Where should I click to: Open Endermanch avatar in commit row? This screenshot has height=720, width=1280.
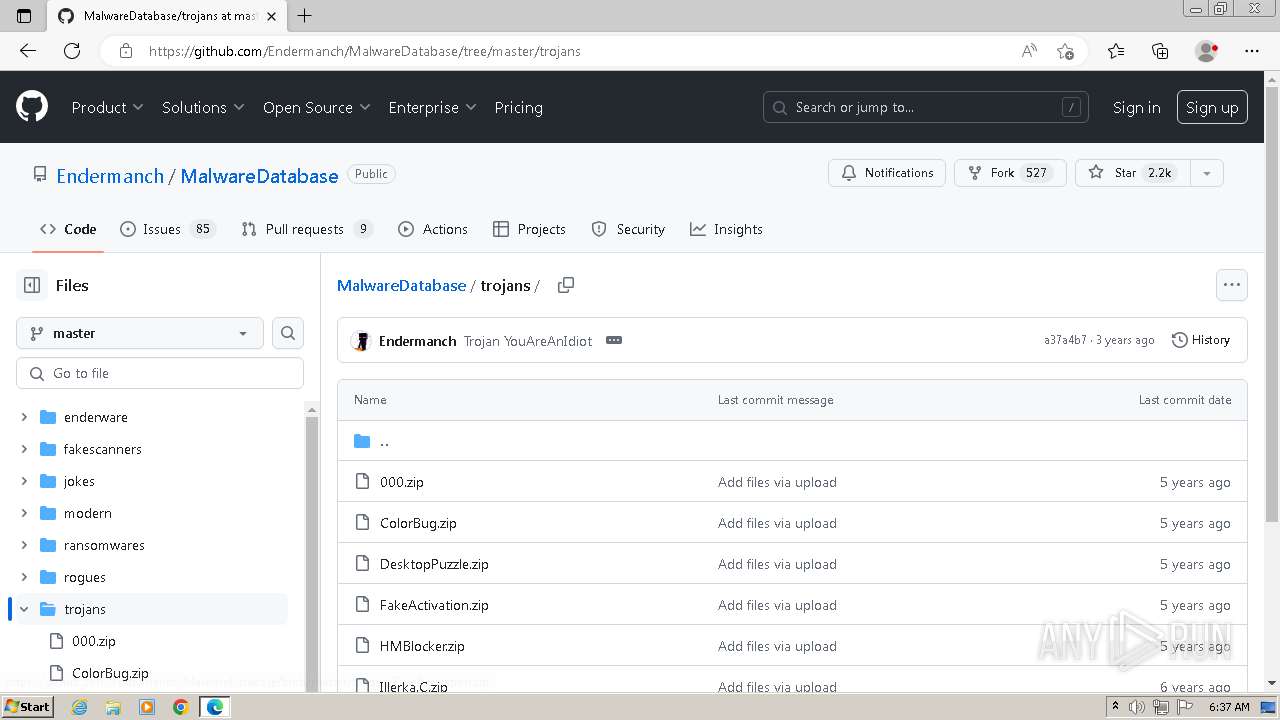[x=362, y=341]
